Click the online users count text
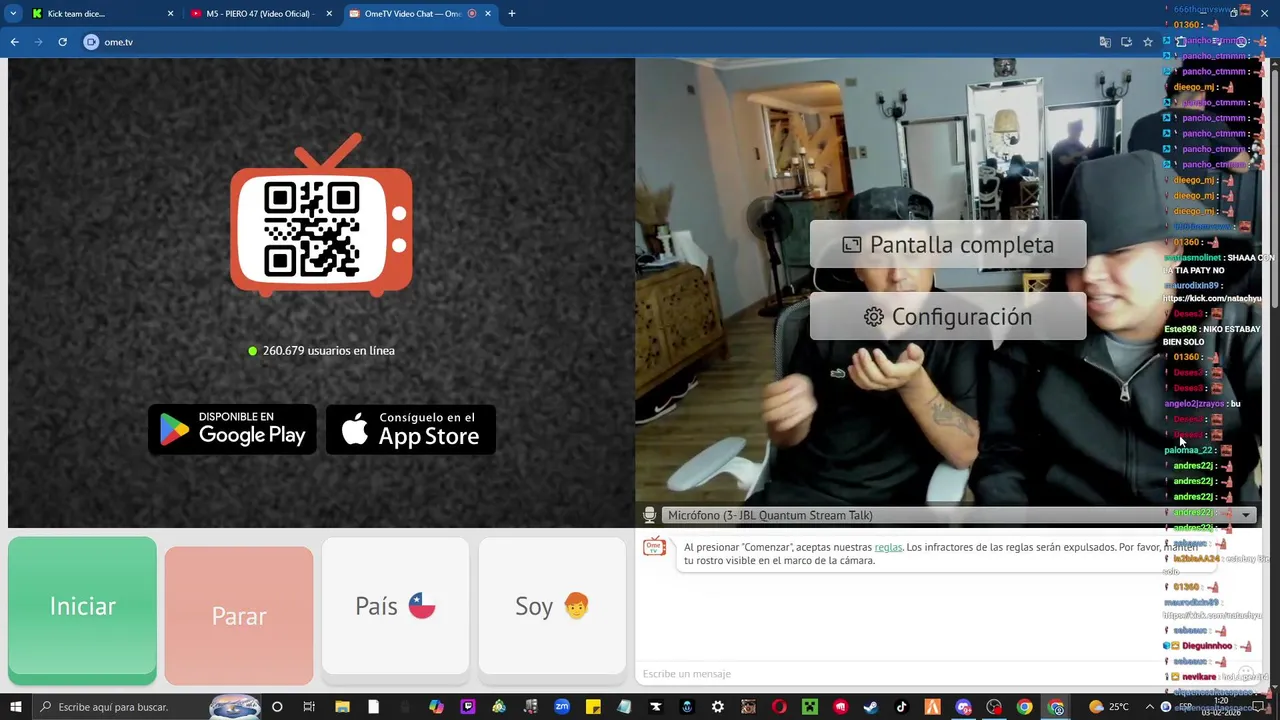Viewport: 1280px width, 720px height. click(328, 351)
